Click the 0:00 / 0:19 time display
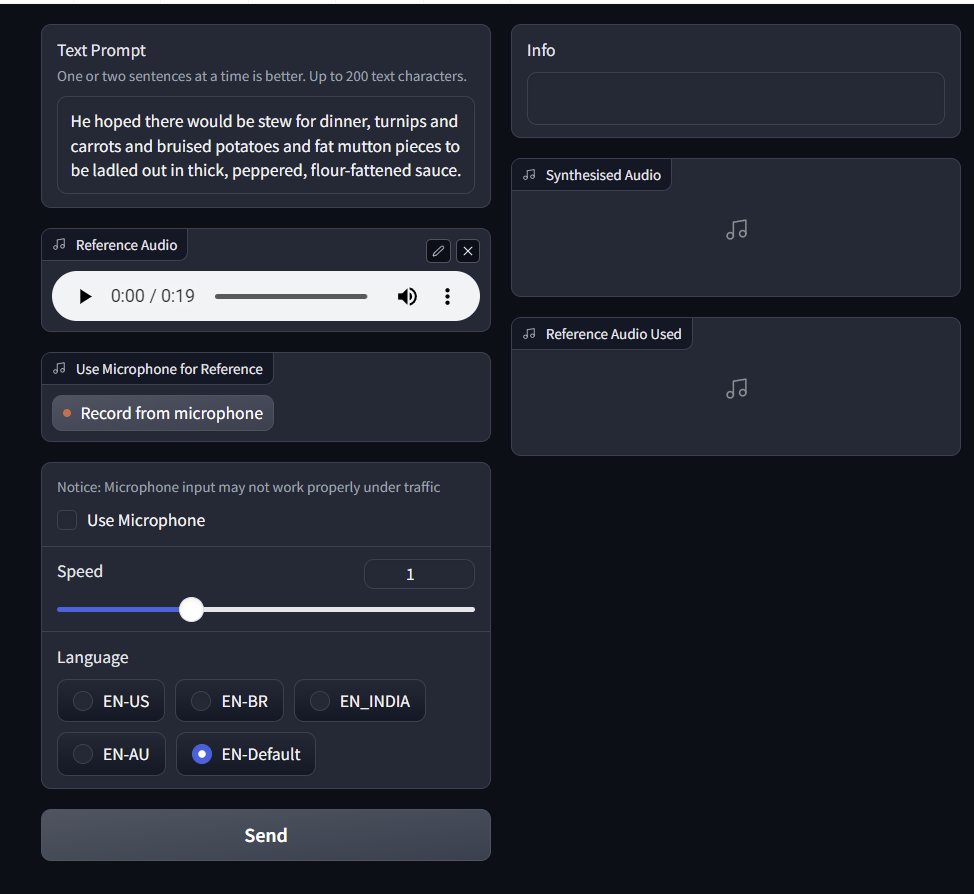The width and height of the screenshot is (974, 894). 152,296
